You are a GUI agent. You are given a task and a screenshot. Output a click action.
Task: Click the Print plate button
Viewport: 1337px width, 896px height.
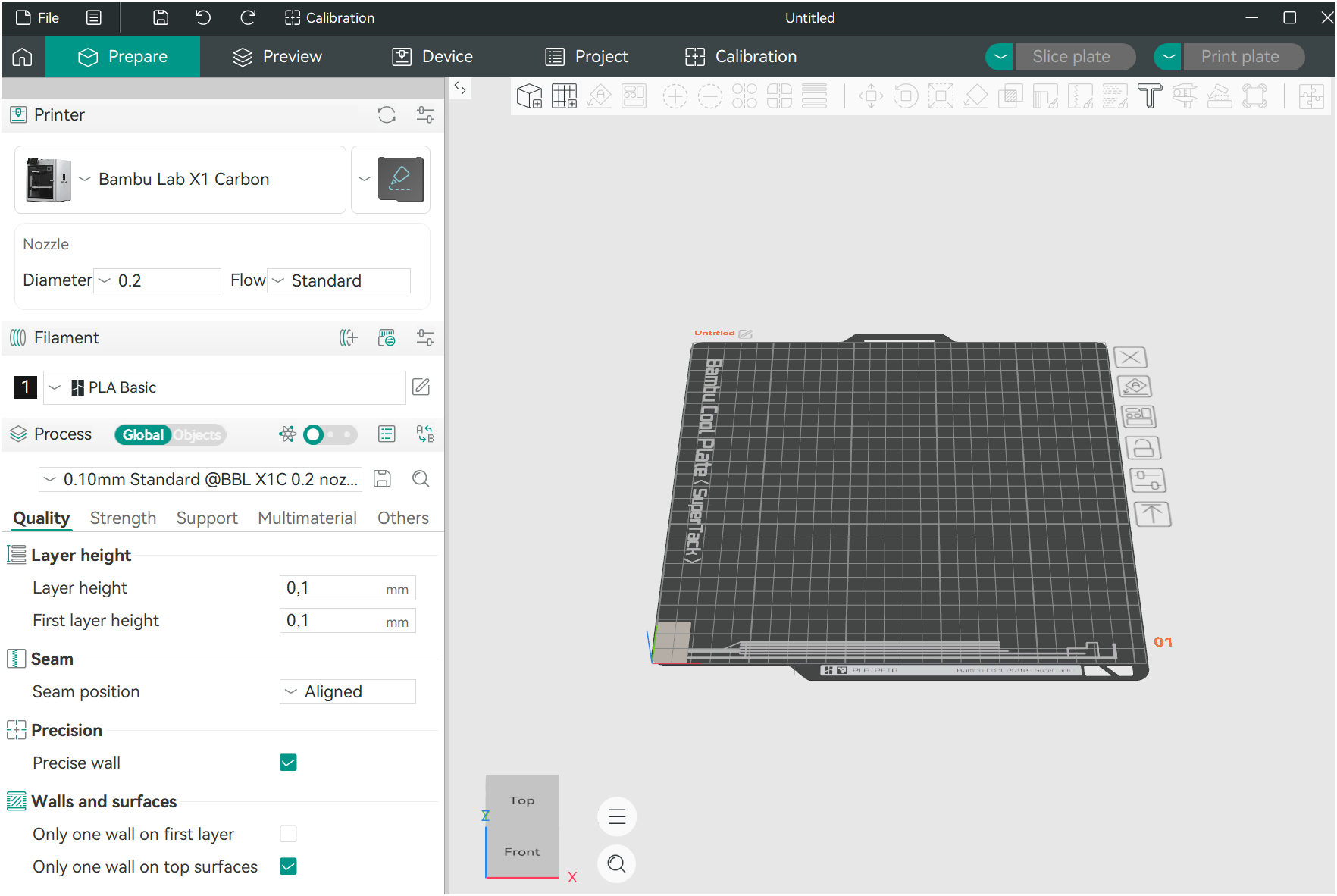point(1244,57)
